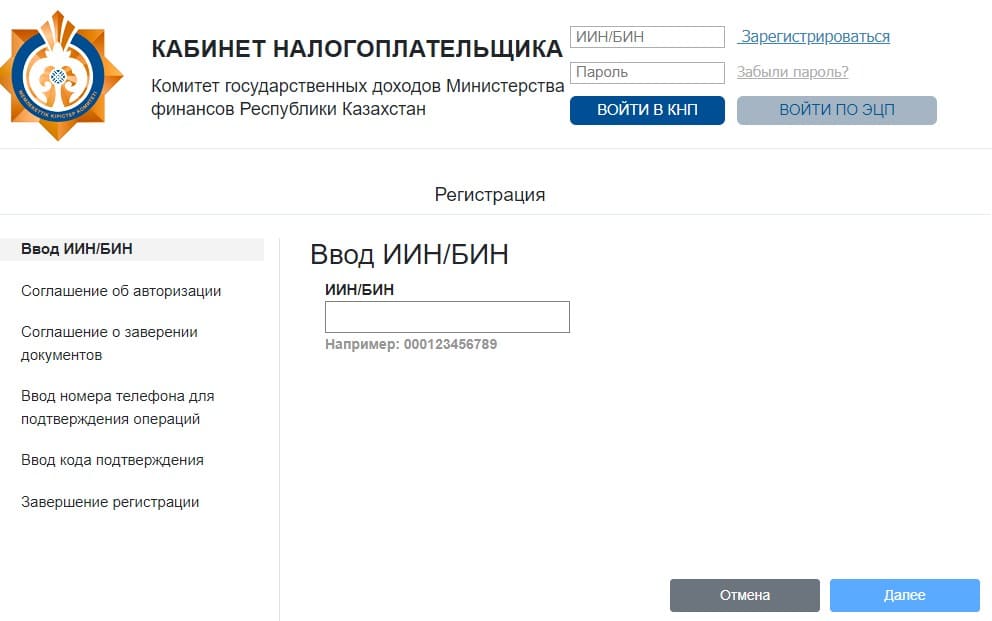992x621 pixels.
Task: Click the Регистрация page heading
Action: coord(490,194)
